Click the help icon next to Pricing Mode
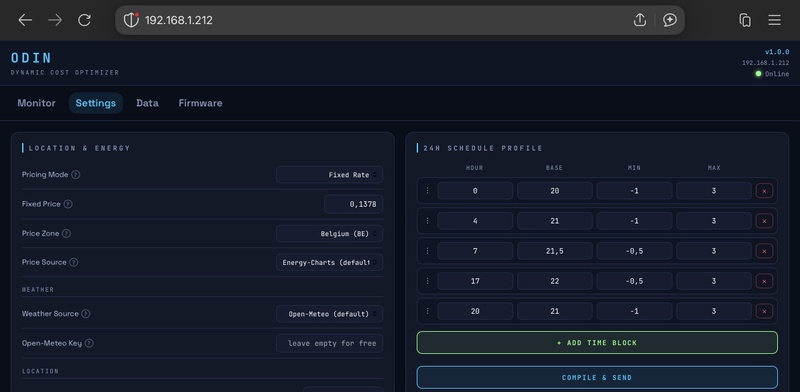This screenshot has height=392, width=800. pos(76,175)
